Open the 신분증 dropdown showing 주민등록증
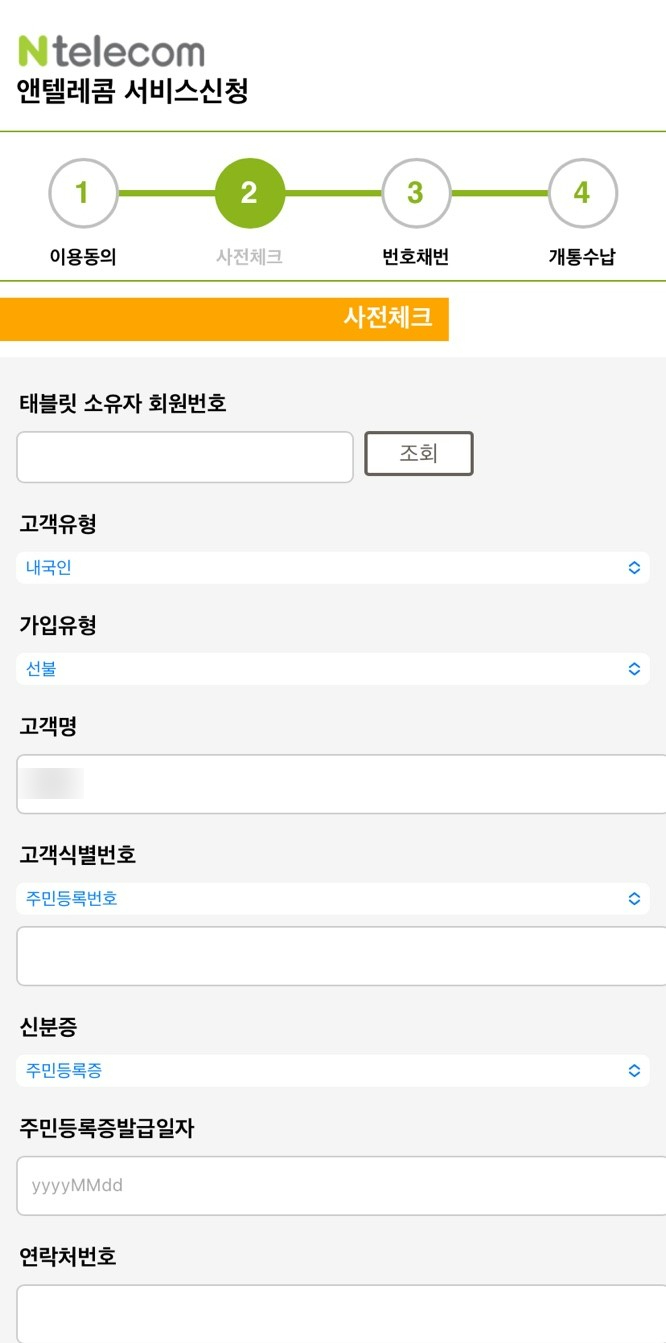Image resolution: width=666 pixels, height=1343 pixels. [333, 1071]
